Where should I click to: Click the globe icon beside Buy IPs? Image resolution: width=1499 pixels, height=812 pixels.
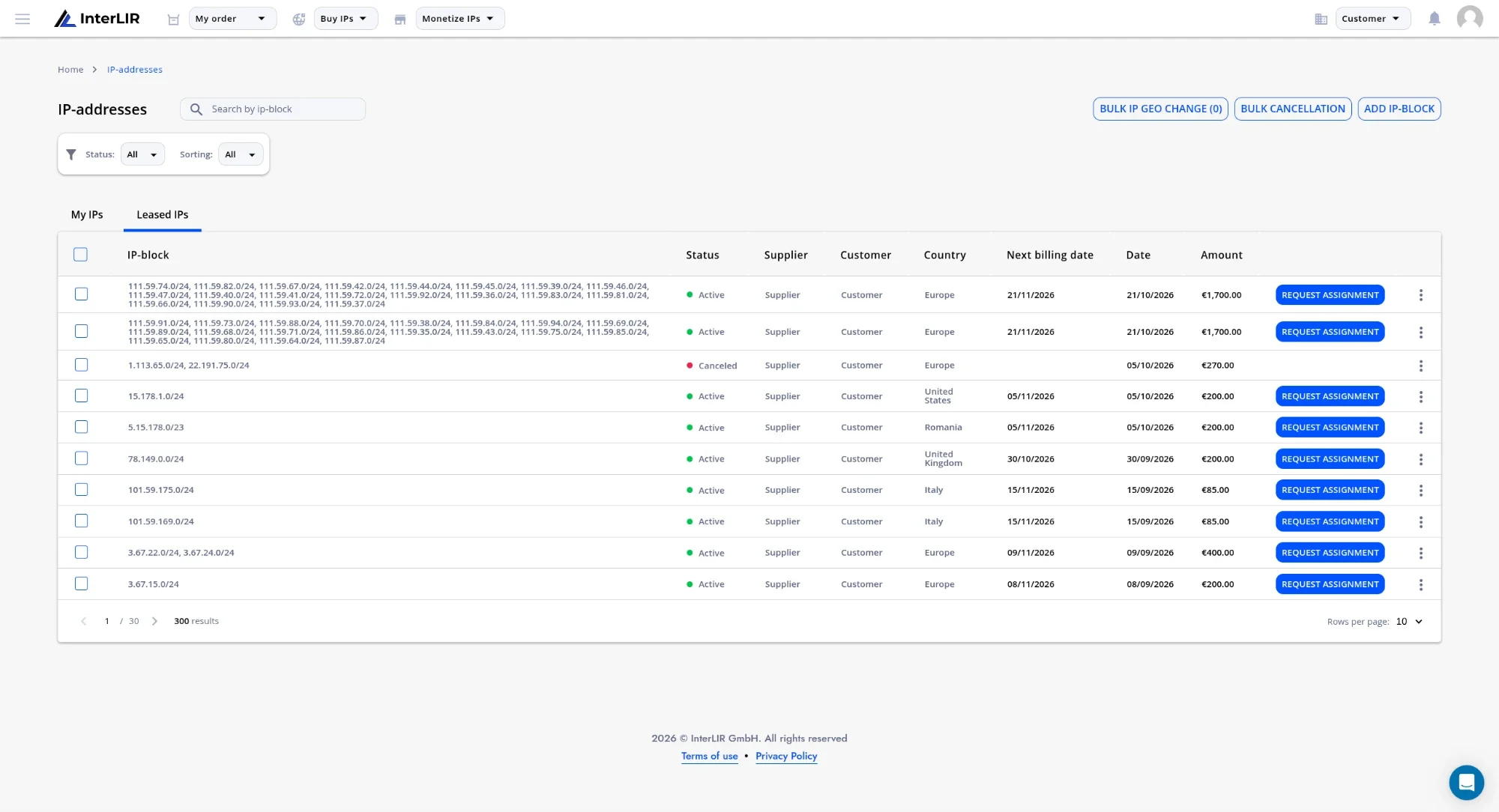[298, 19]
